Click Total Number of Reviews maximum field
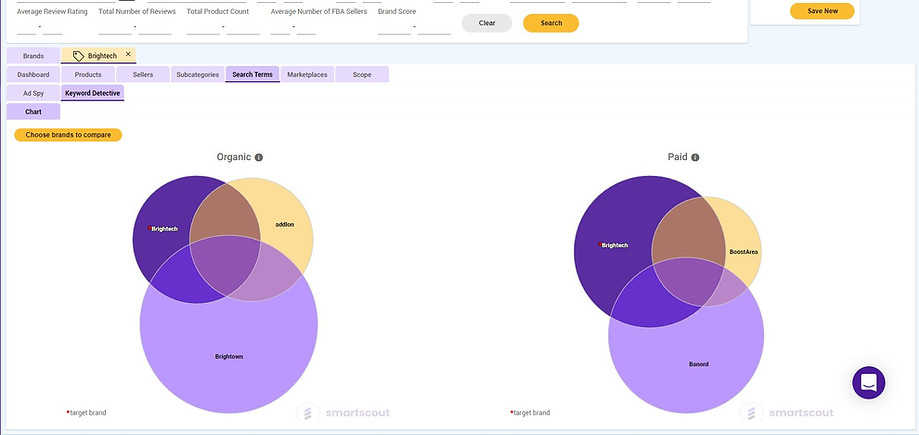919x435 pixels. (x=155, y=27)
